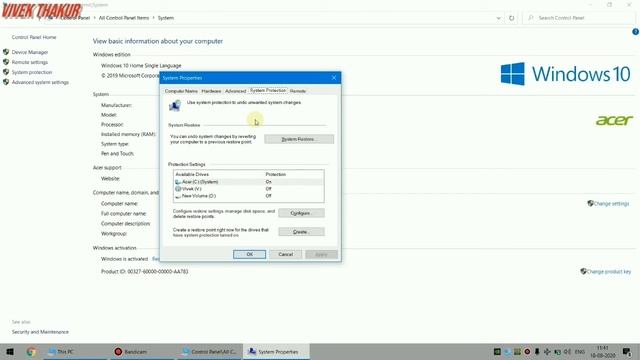
Task: Open the notification center icon
Action: (x=627, y=351)
